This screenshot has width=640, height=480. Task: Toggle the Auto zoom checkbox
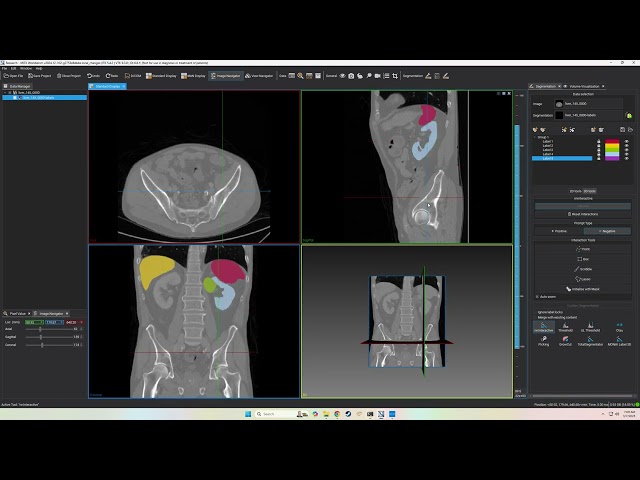(x=537, y=297)
